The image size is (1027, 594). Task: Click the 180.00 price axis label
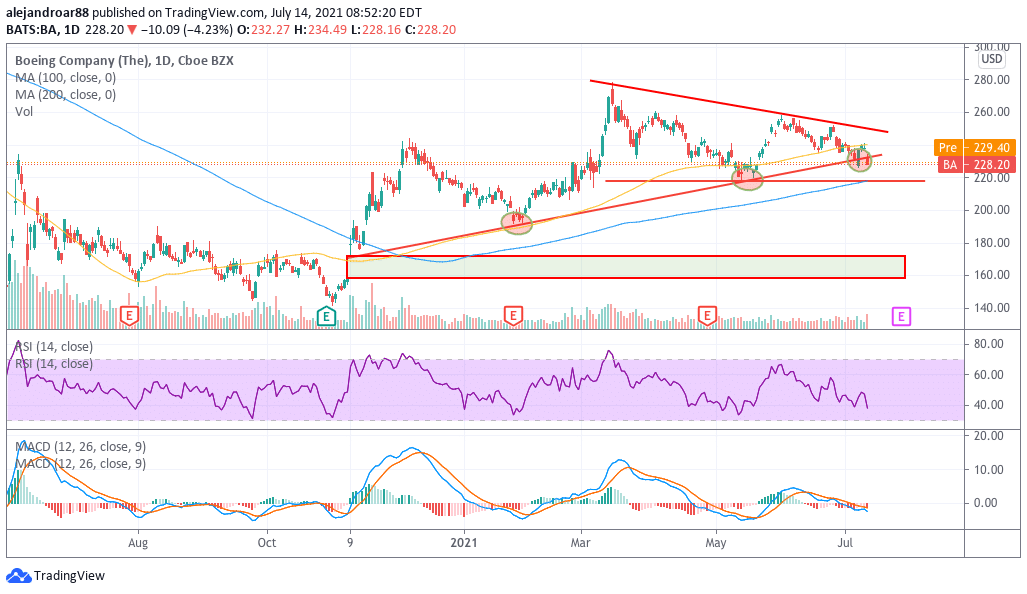click(991, 242)
